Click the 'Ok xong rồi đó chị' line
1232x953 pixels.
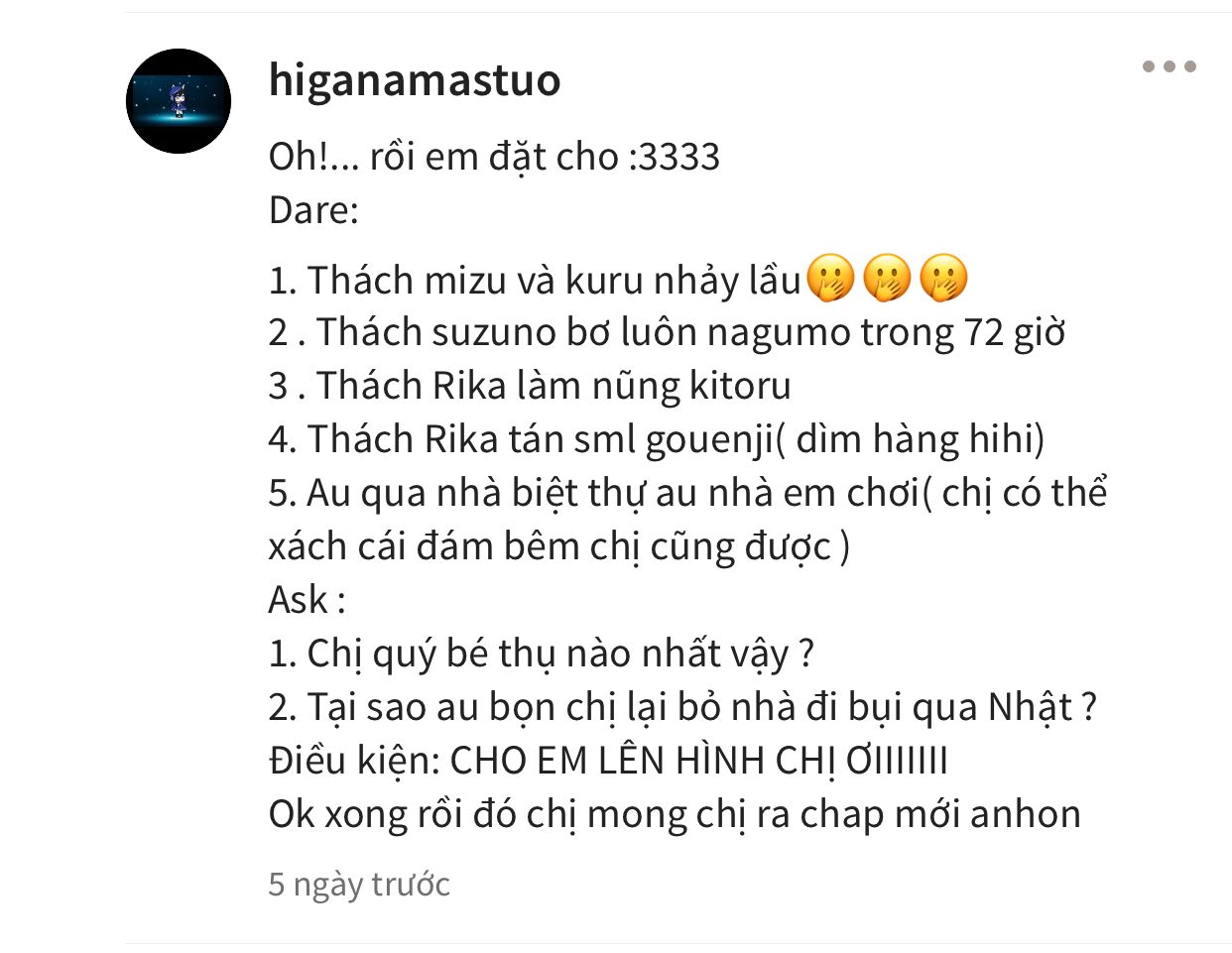point(675,814)
